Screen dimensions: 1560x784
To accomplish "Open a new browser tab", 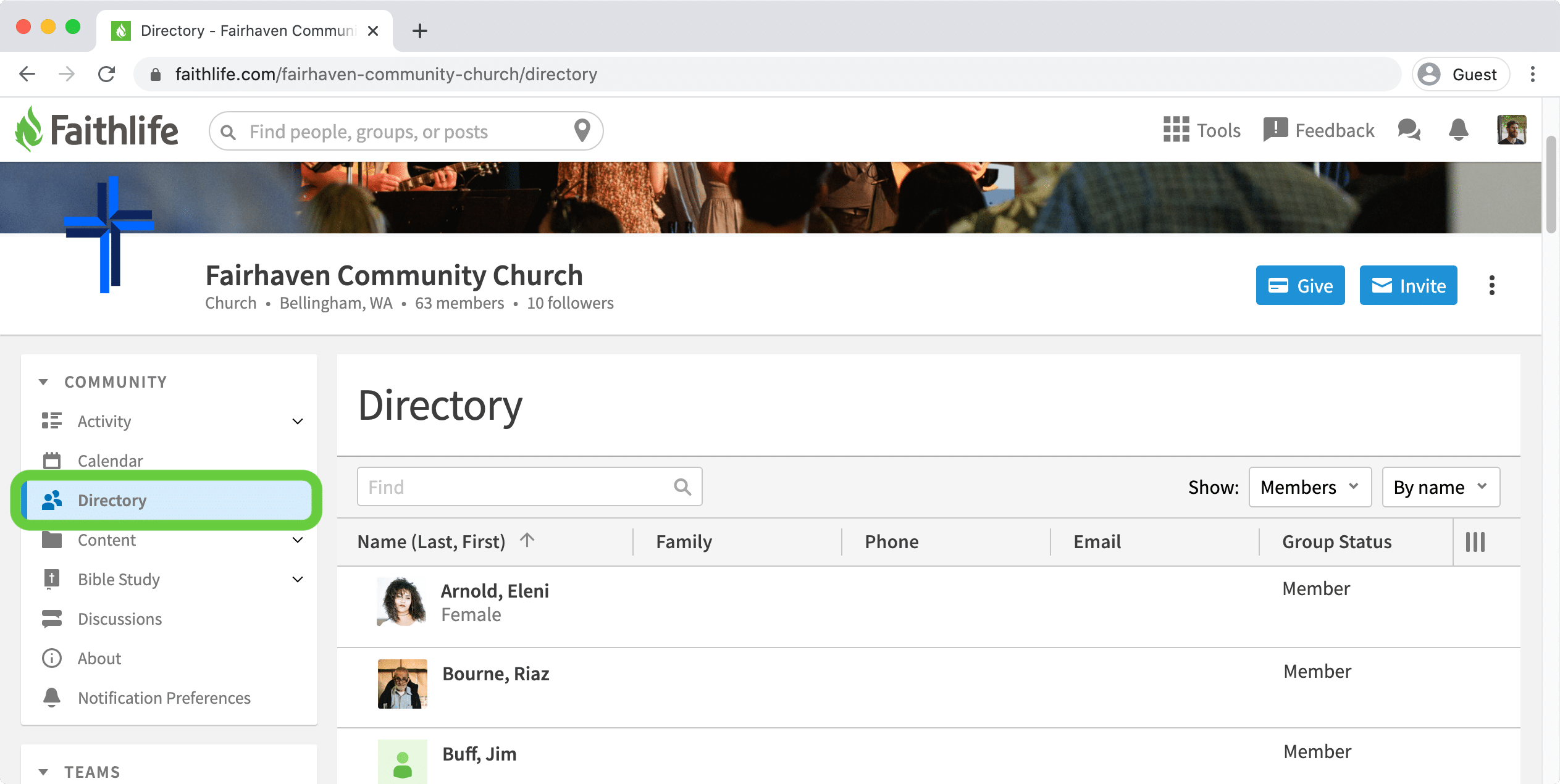I will pos(420,31).
